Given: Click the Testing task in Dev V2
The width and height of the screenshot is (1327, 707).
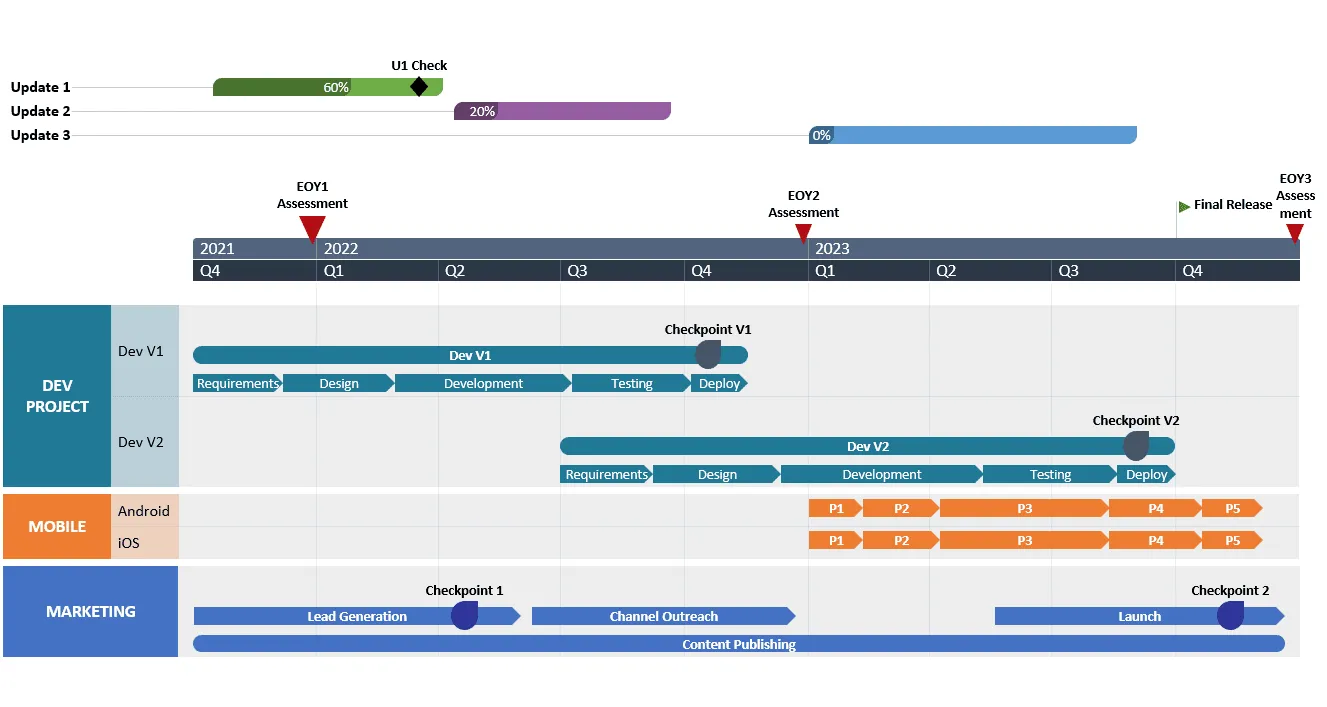Looking at the screenshot, I should click(1049, 474).
